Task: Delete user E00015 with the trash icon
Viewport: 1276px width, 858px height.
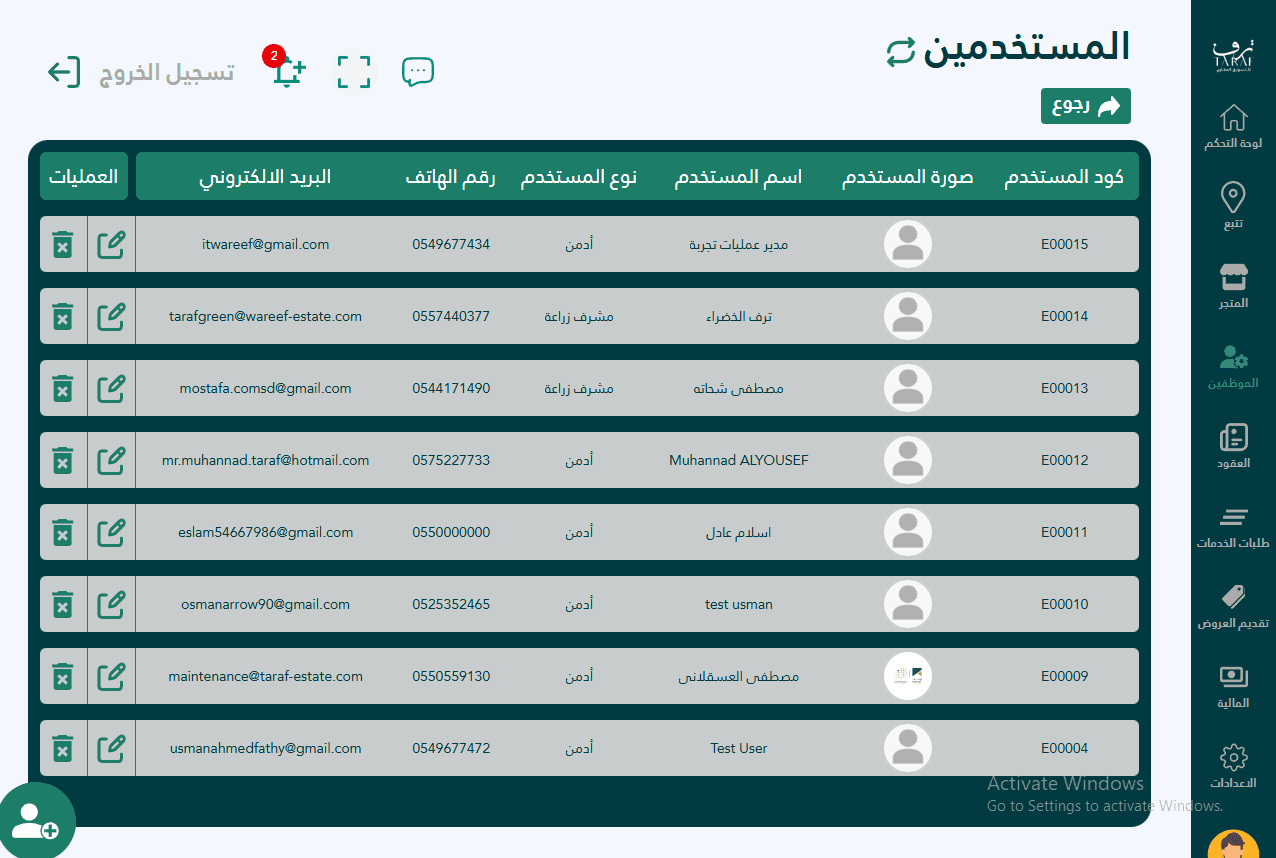Action: (63, 243)
